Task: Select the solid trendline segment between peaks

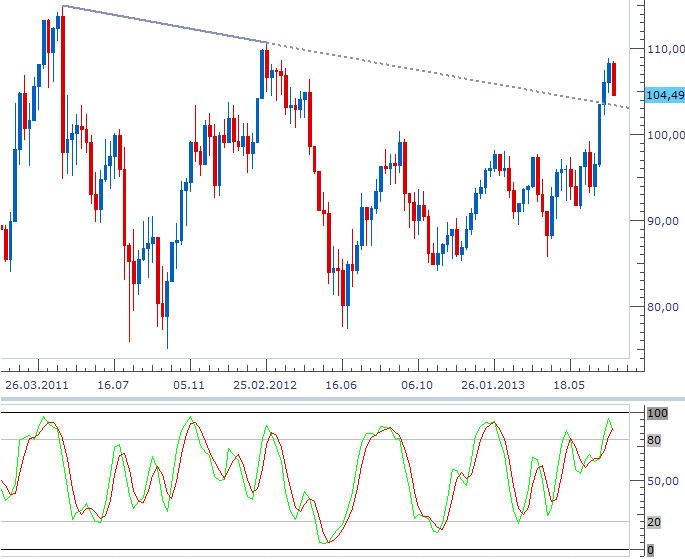Action: [165, 24]
